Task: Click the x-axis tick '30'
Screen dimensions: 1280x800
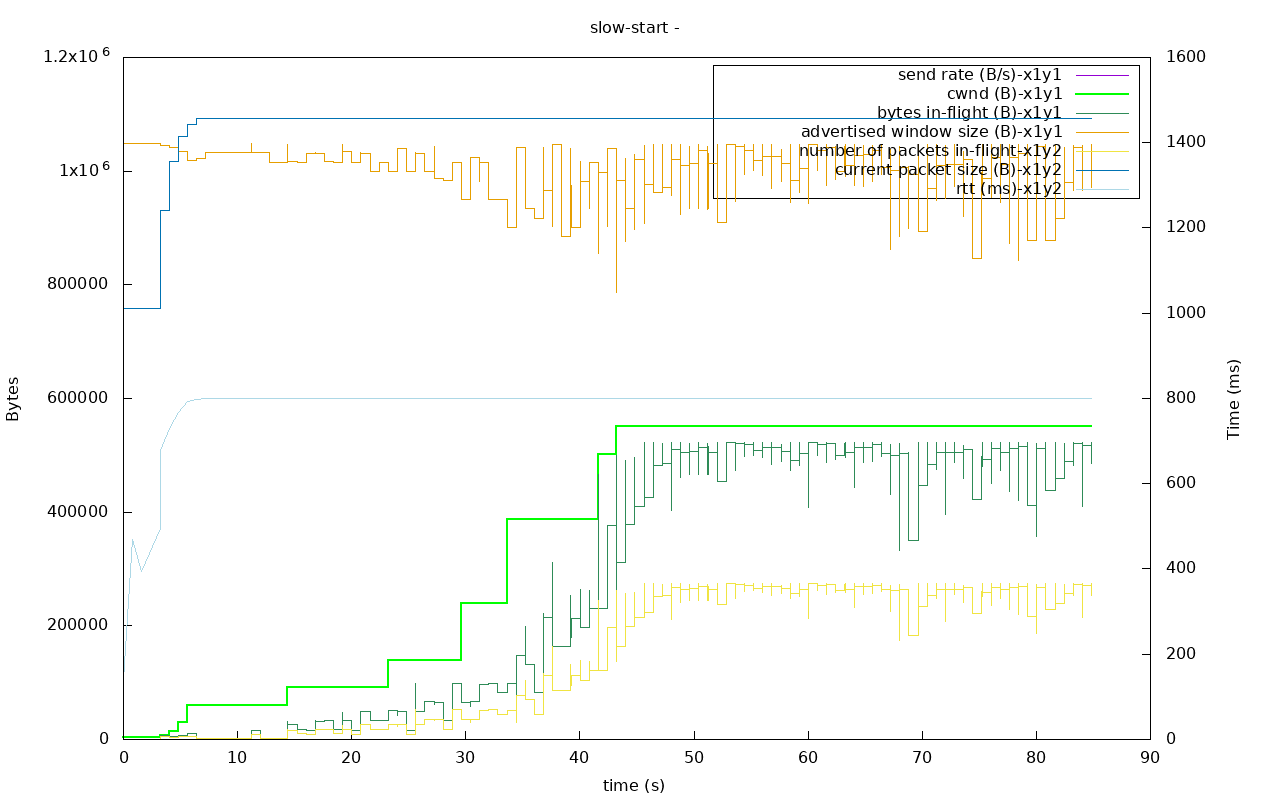Action: [x=465, y=757]
